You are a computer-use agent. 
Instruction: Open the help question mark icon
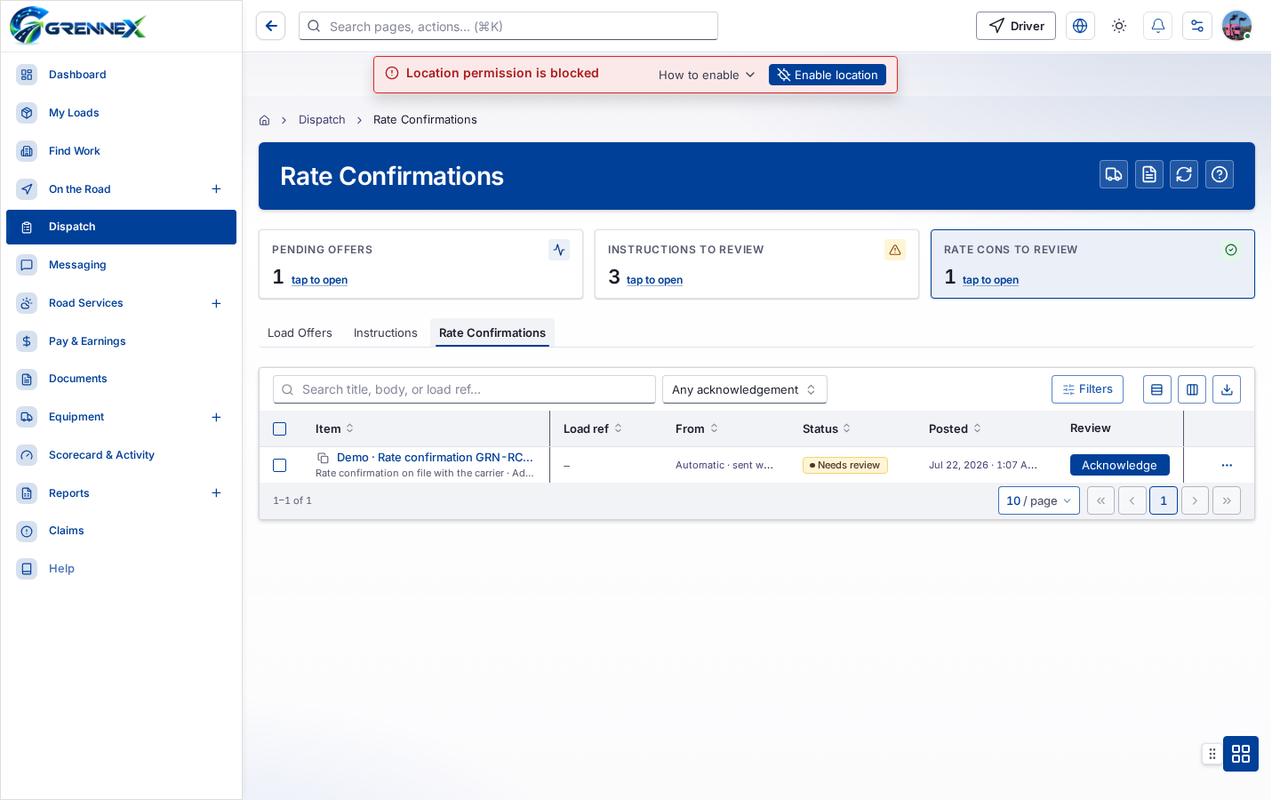coord(1219,174)
